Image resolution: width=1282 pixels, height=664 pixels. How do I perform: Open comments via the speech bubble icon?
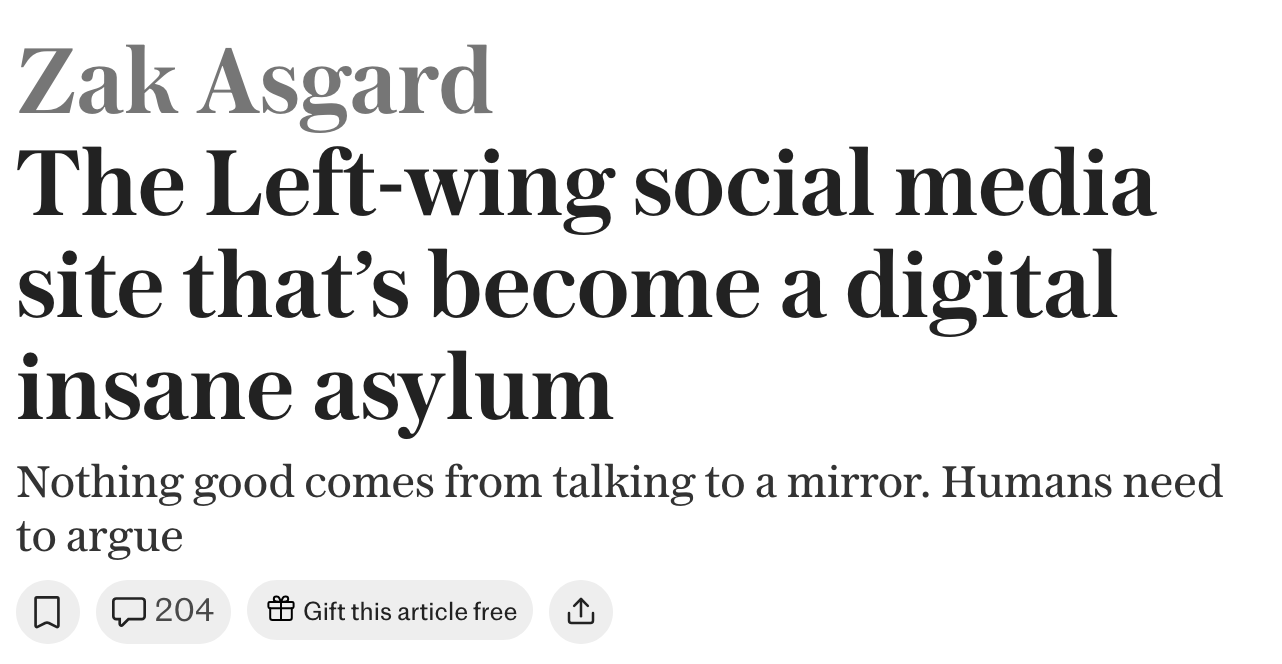tap(129, 611)
